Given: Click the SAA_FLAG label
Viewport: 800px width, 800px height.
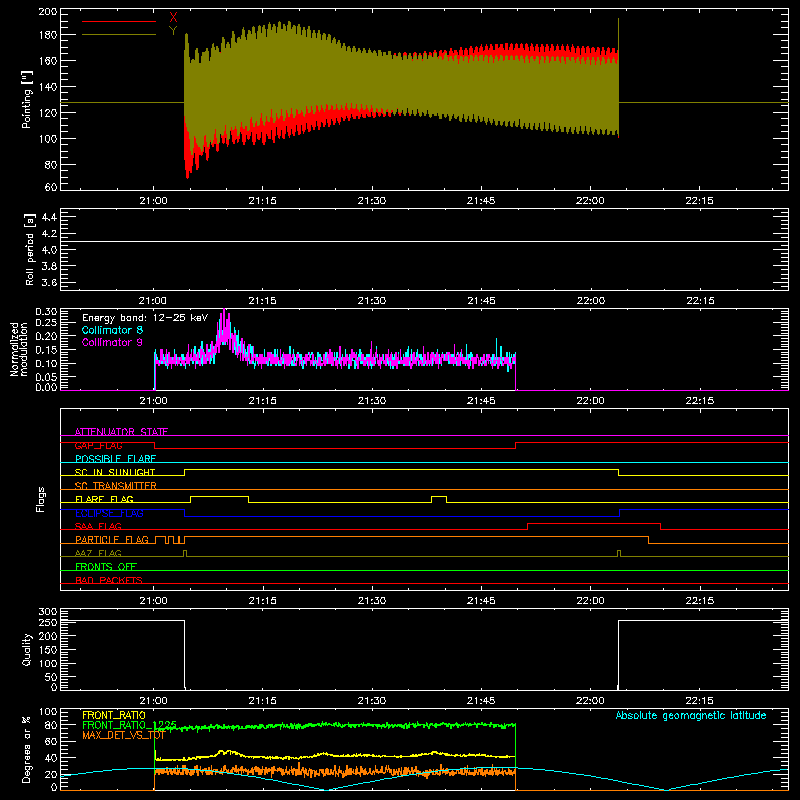Looking at the screenshot, I should pos(98,526).
